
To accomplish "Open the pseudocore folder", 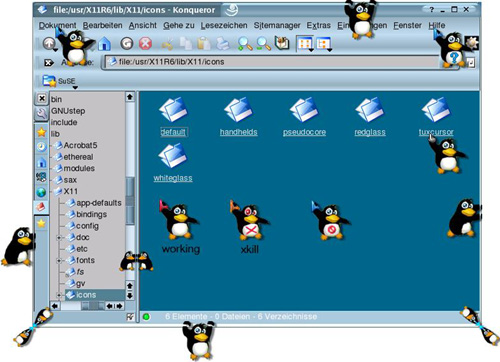I will [304, 117].
